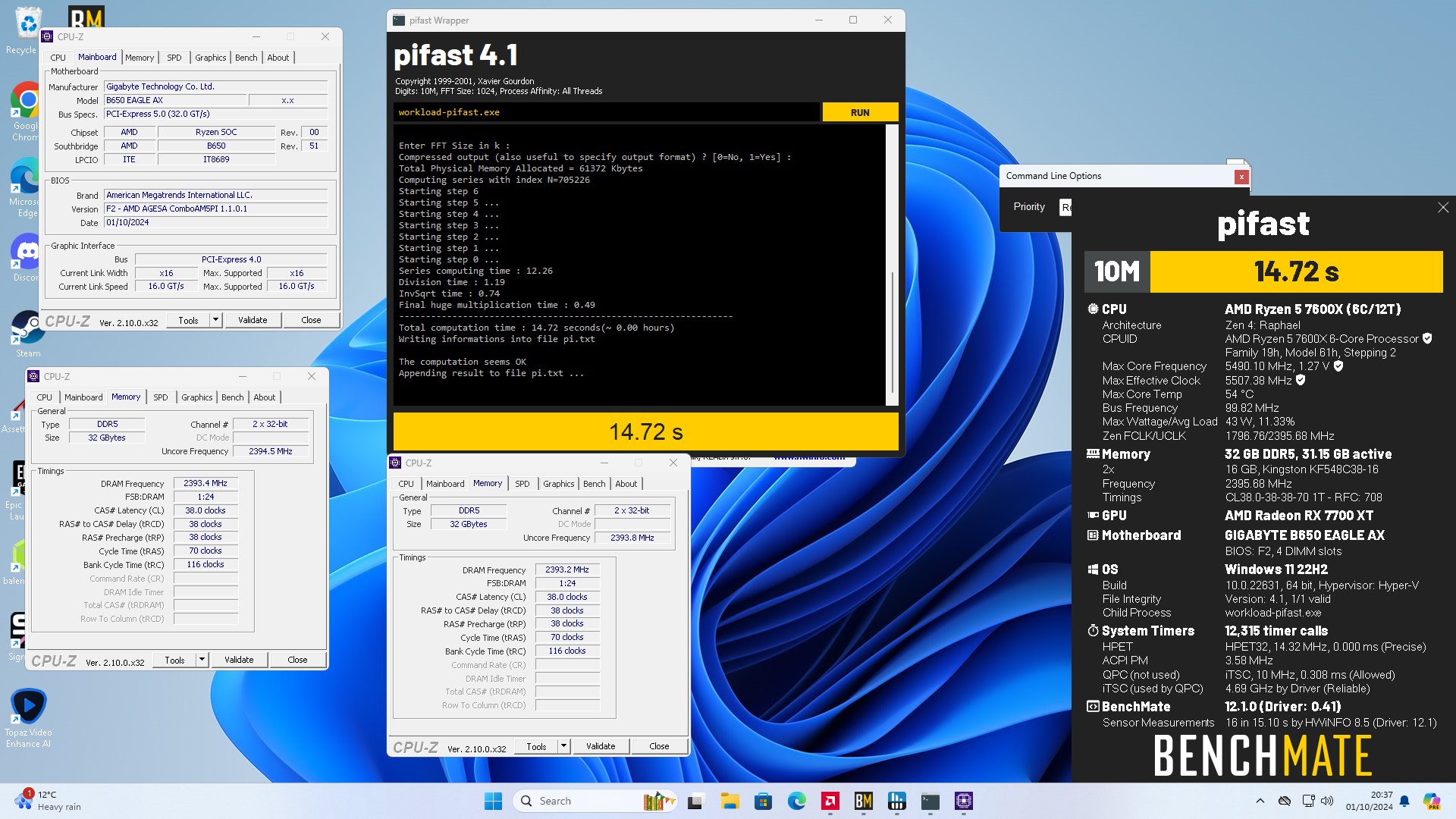Open Tools dropdown arrow in Mainboard CPU-Z
Viewport: 1456px width, 819px height.
(x=215, y=320)
